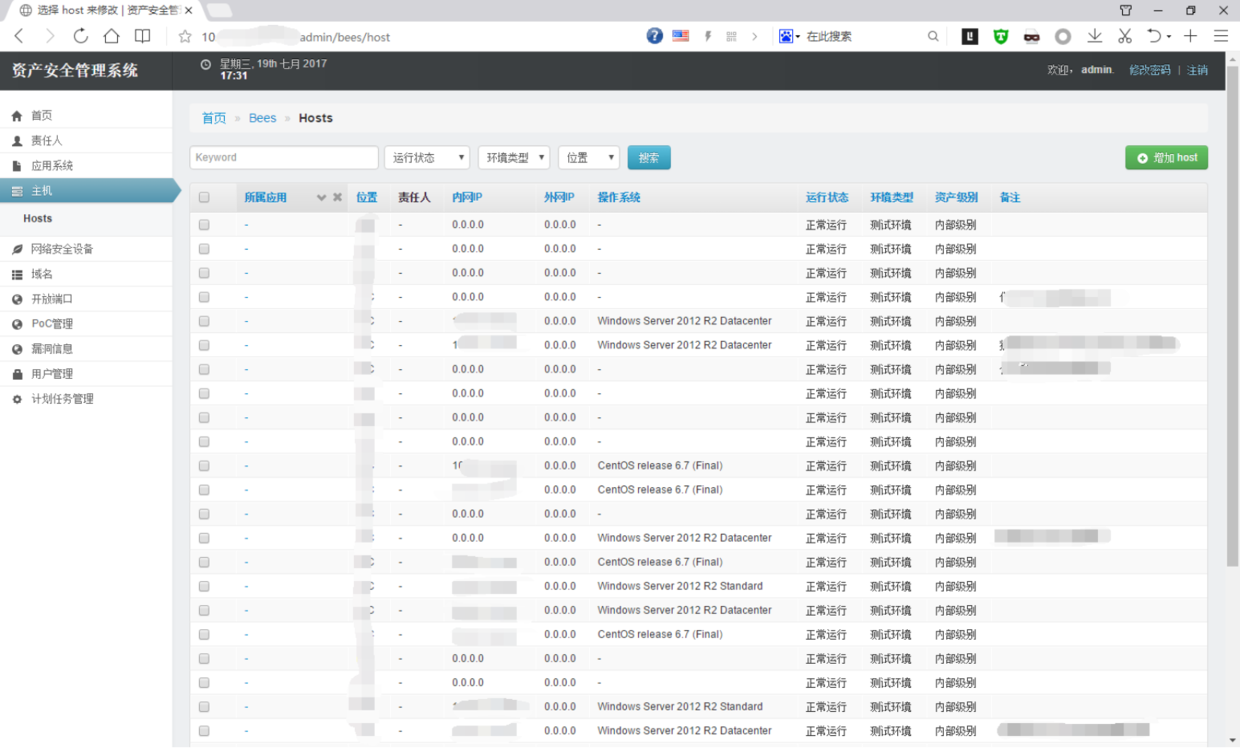The width and height of the screenshot is (1240, 748).
Task: Click the blue help question-mark icon
Action: coord(654,36)
